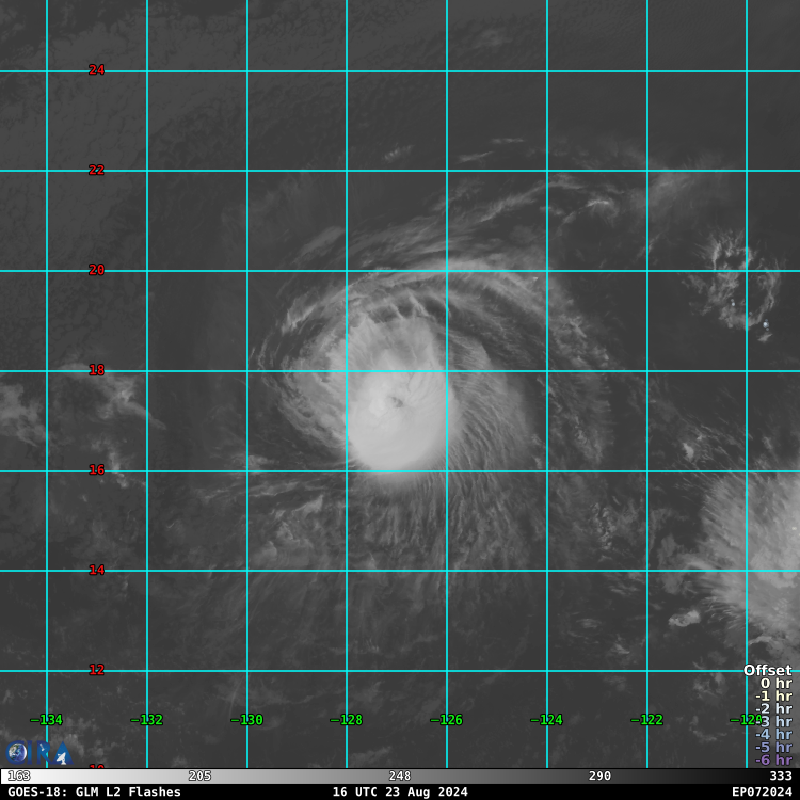Select the 0 hr offset legend entry

point(775,684)
